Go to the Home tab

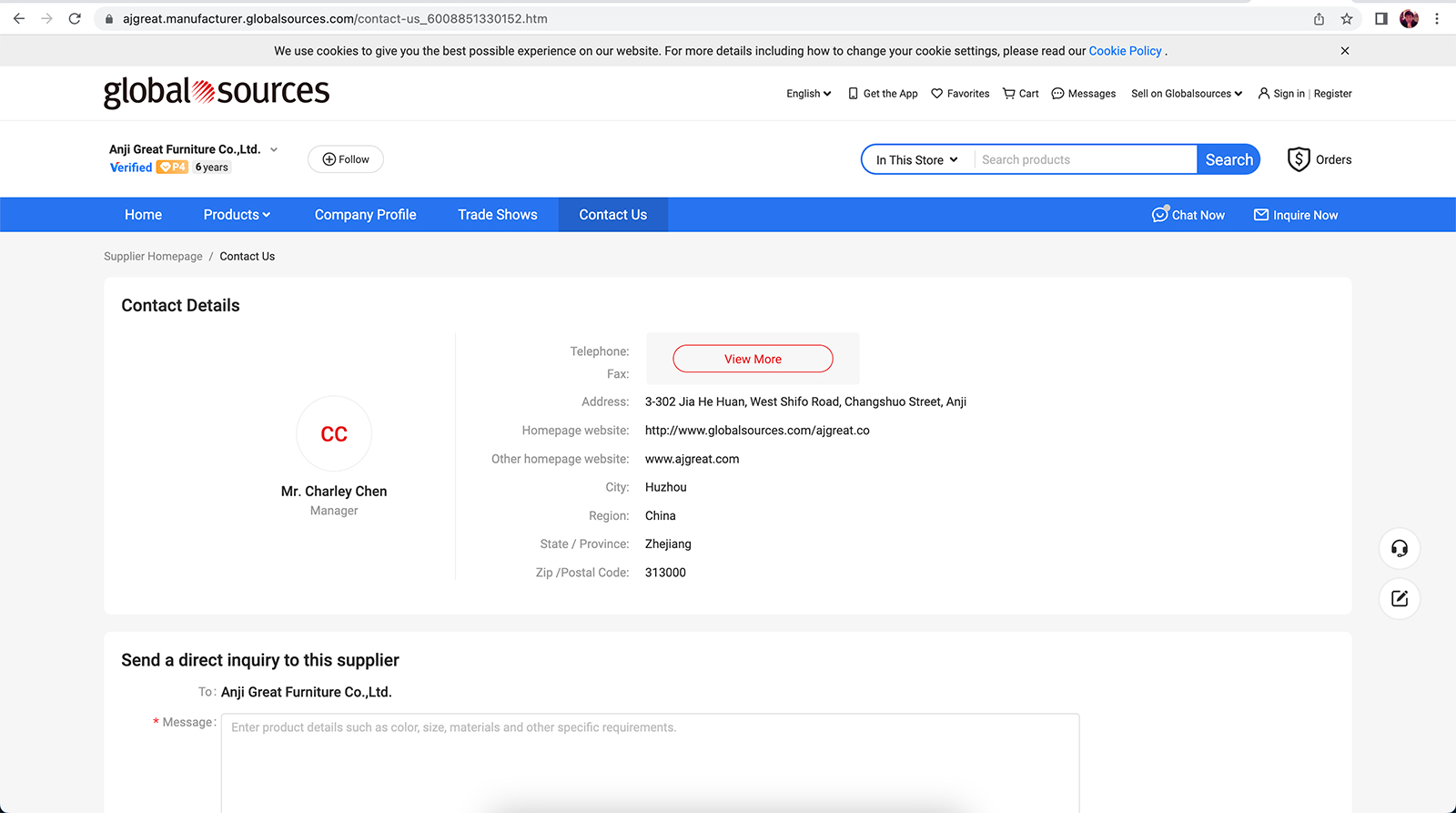point(143,215)
